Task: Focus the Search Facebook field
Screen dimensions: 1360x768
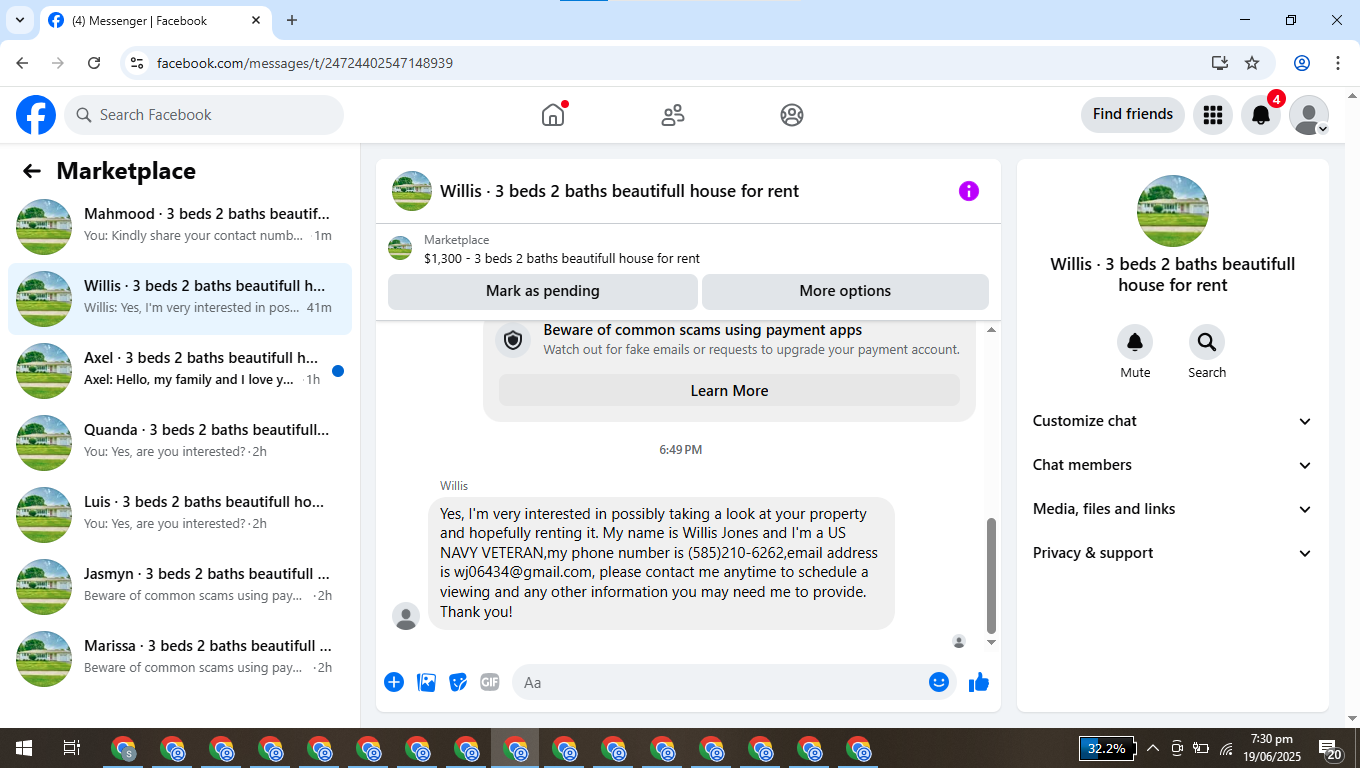Action: pyautogui.click(x=204, y=115)
